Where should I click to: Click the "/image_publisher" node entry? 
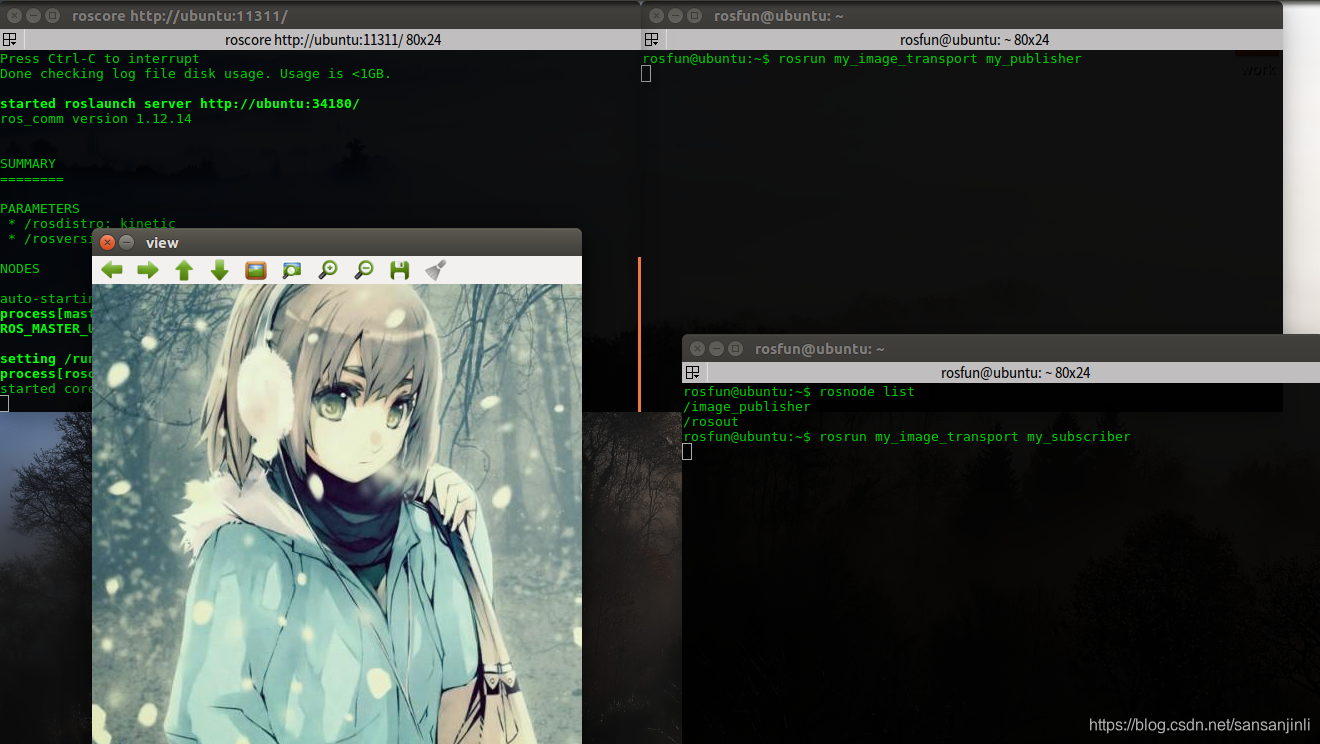[x=748, y=407]
